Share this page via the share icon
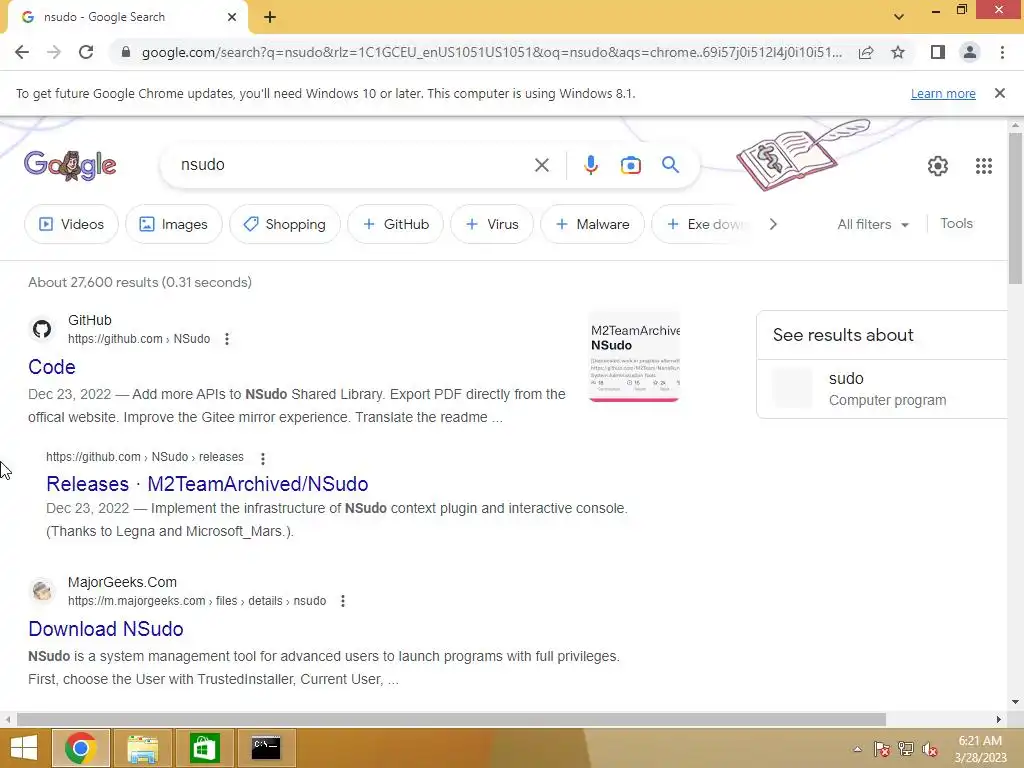Image resolution: width=1024 pixels, height=768 pixels. [x=866, y=52]
